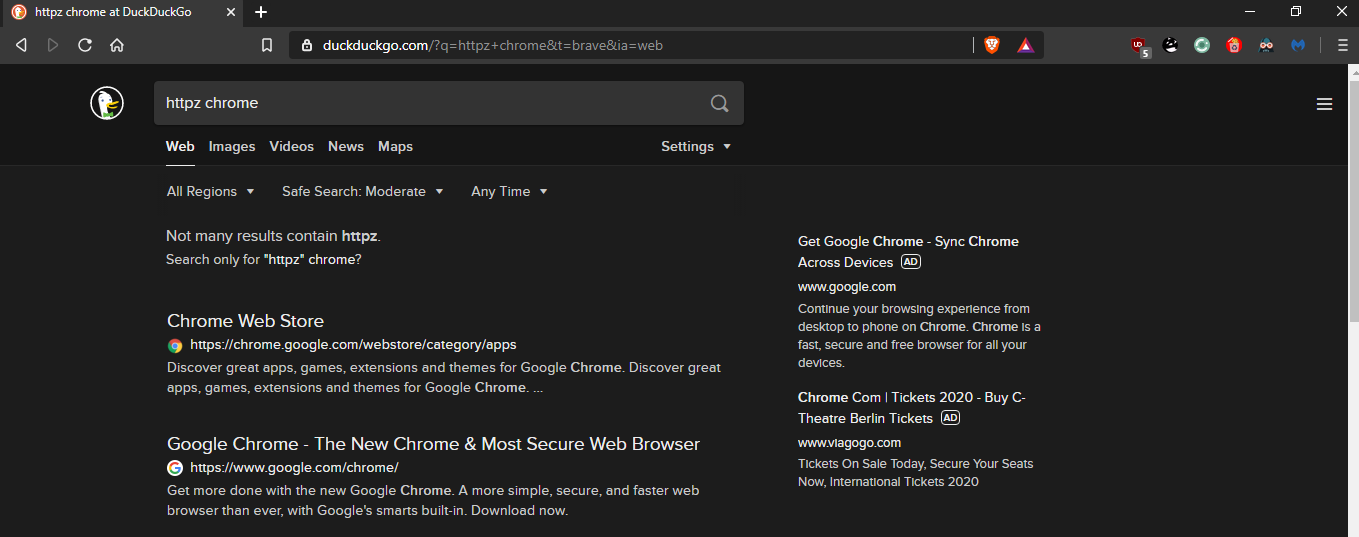Reload the page
Image resolution: width=1359 pixels, height=537 pixels.
coord(85,45)
